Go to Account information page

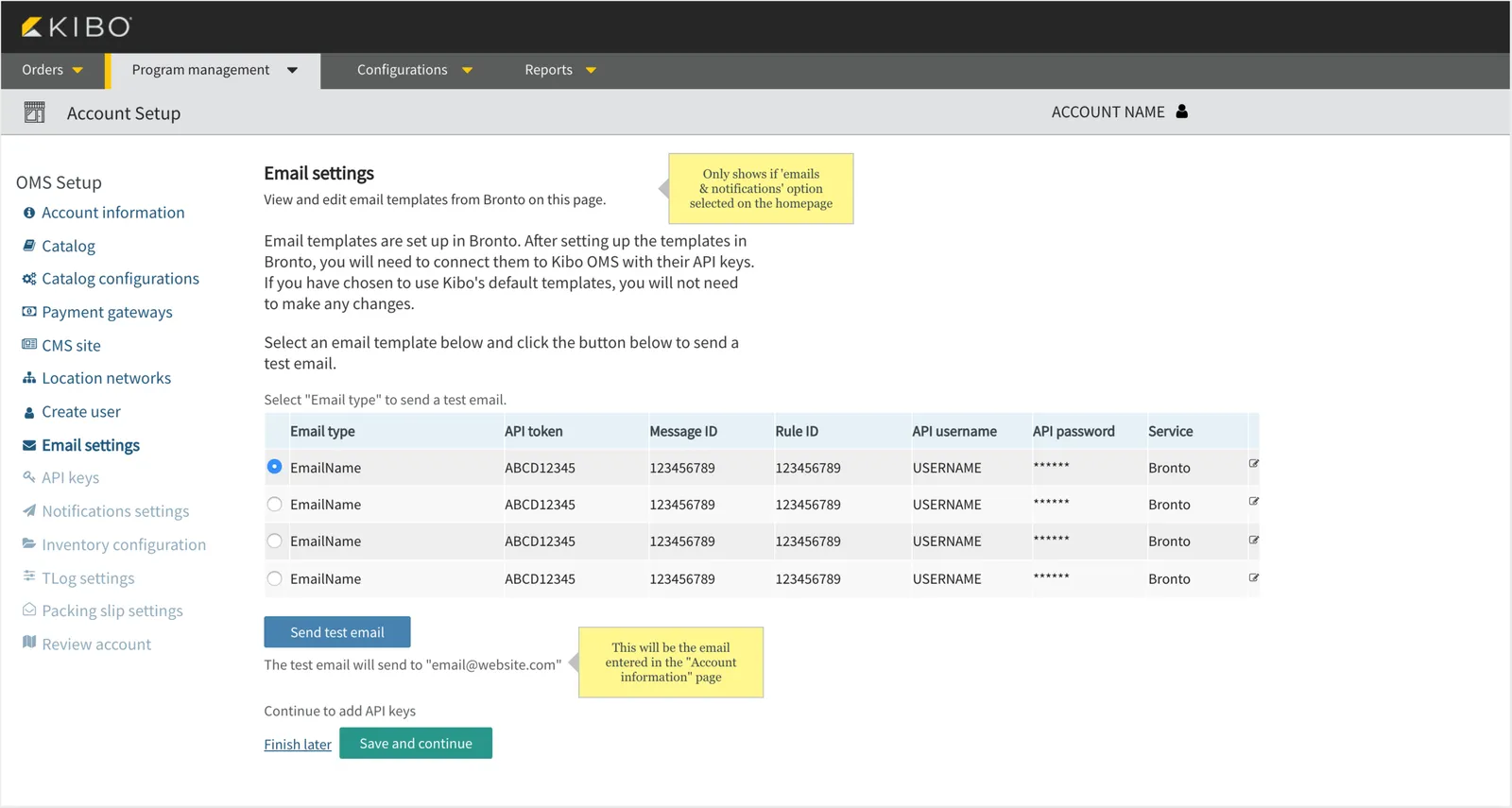[x=113, y=213]
